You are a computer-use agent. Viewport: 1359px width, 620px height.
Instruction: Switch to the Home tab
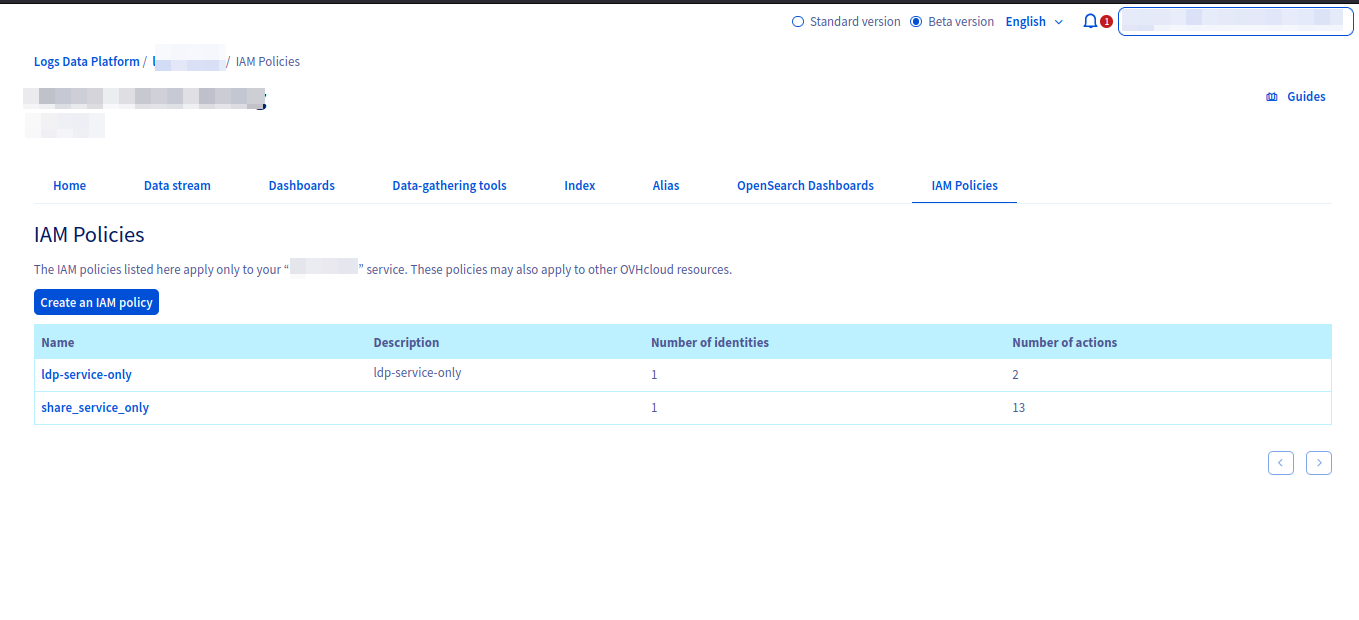tap(70, 186)
